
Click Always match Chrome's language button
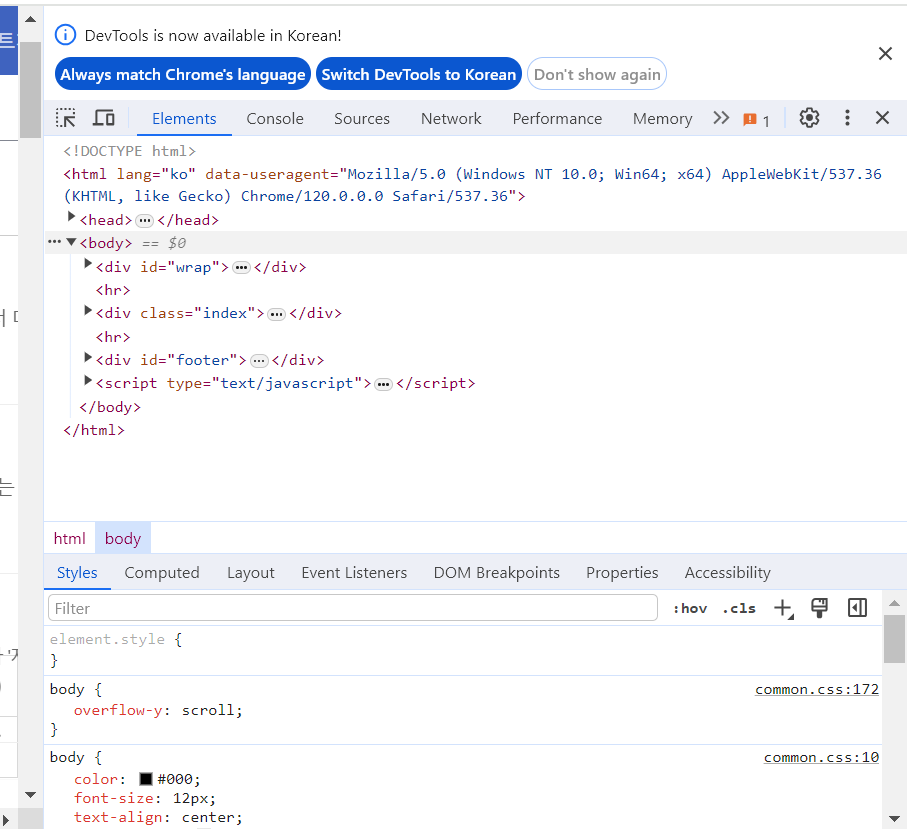[183, 74]
